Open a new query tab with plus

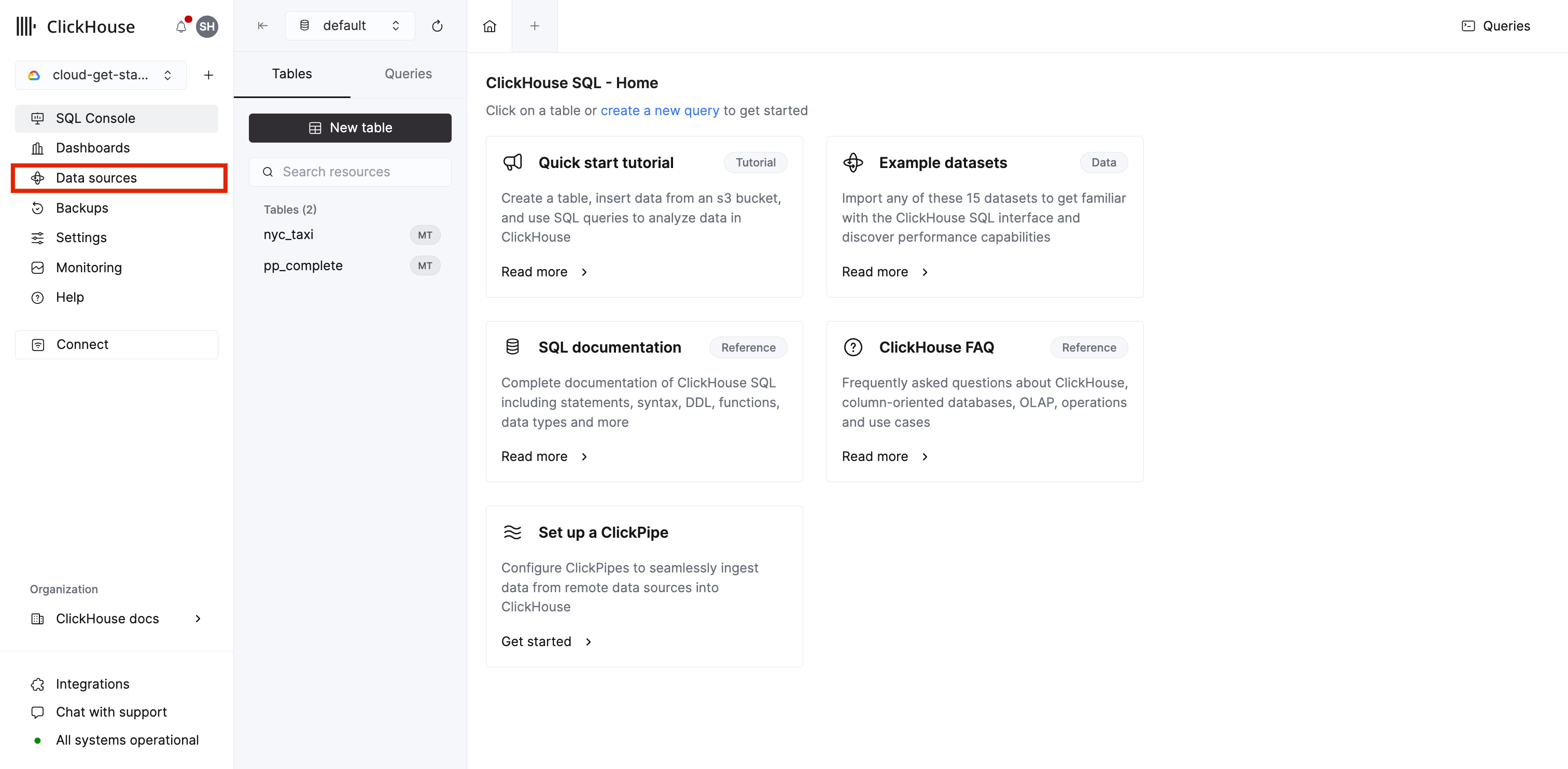coord(534,26)
